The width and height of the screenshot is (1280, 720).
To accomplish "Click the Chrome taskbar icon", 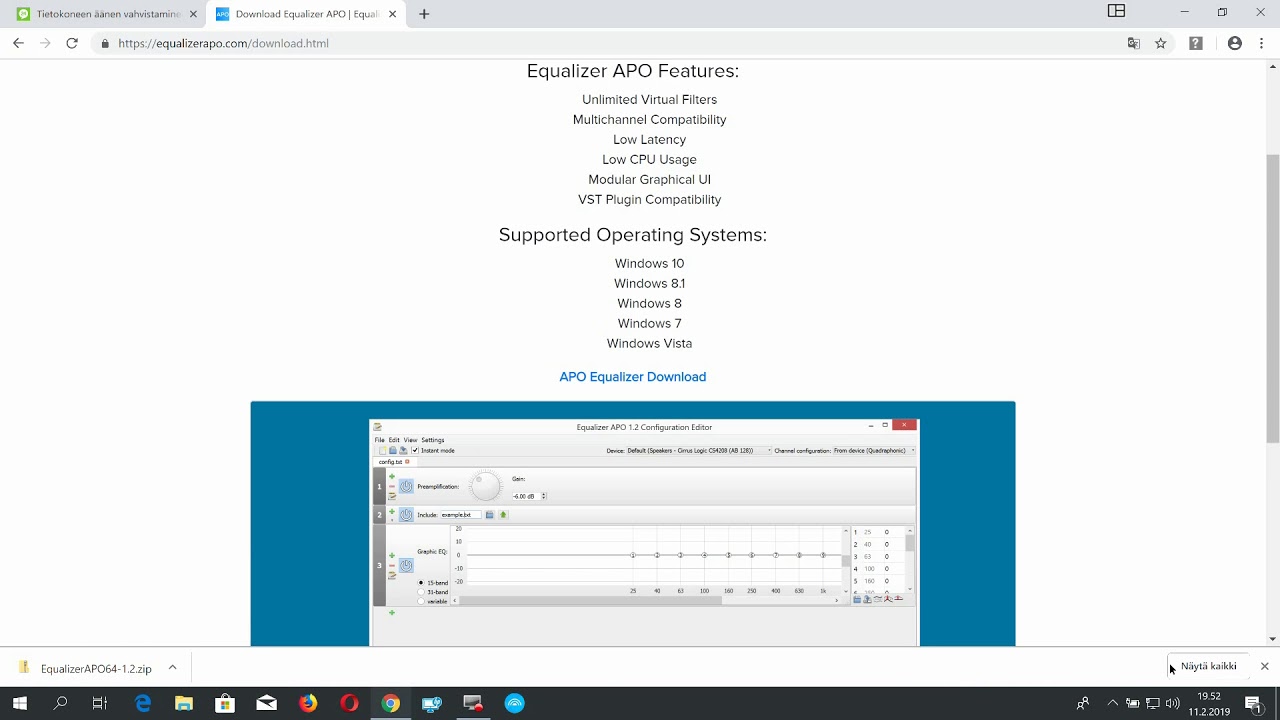I will pos(390,703).
